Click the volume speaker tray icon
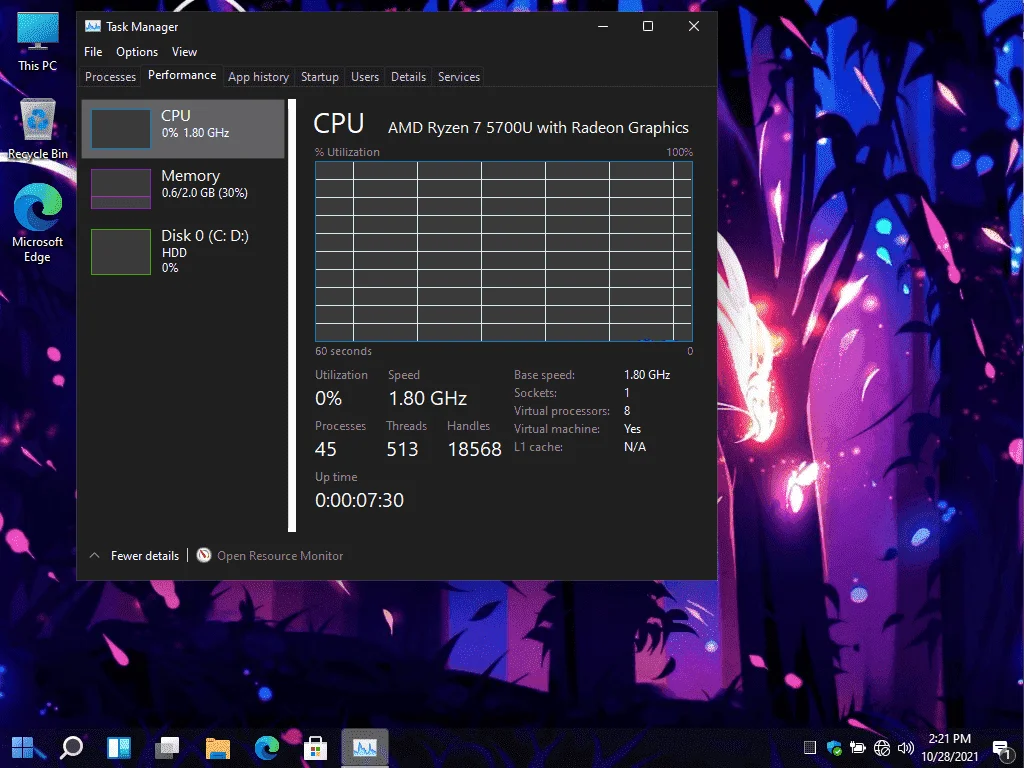 (906, 748)
